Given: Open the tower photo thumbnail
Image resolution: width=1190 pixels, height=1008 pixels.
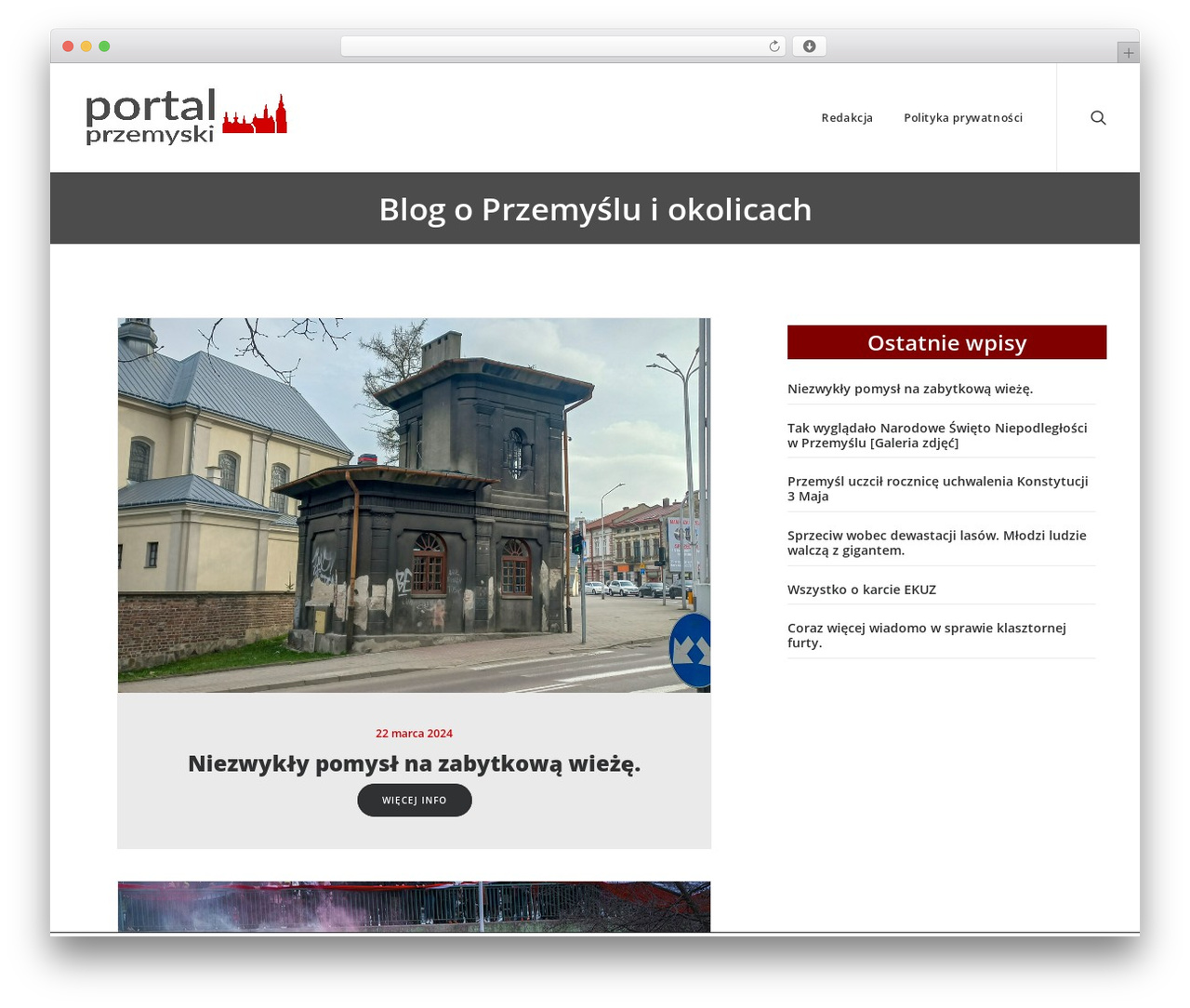Looking at the screenshot, I should 415,505.
